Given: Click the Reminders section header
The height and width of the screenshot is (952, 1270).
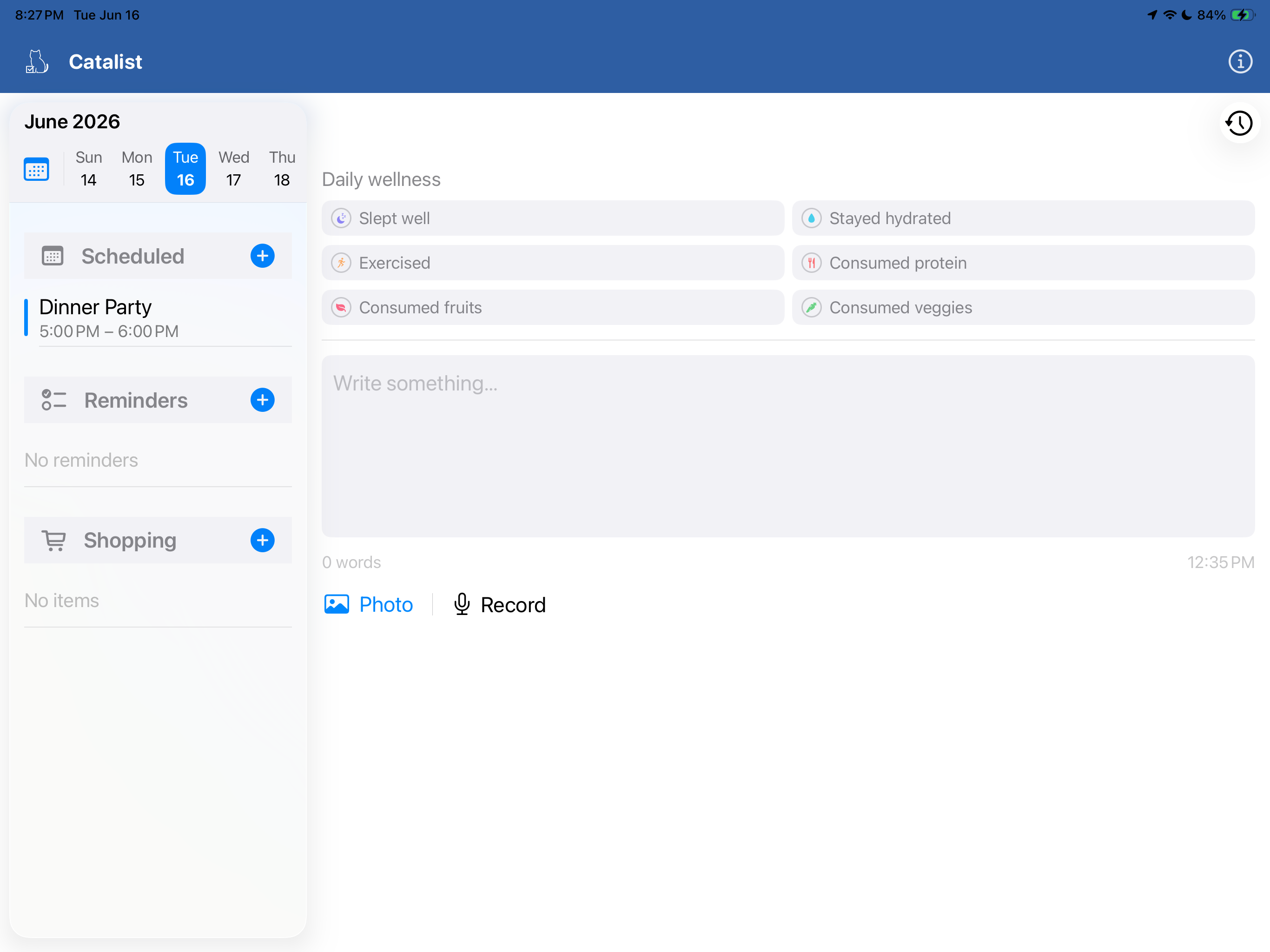Looking at the screenshot, I should pos(158,400).
